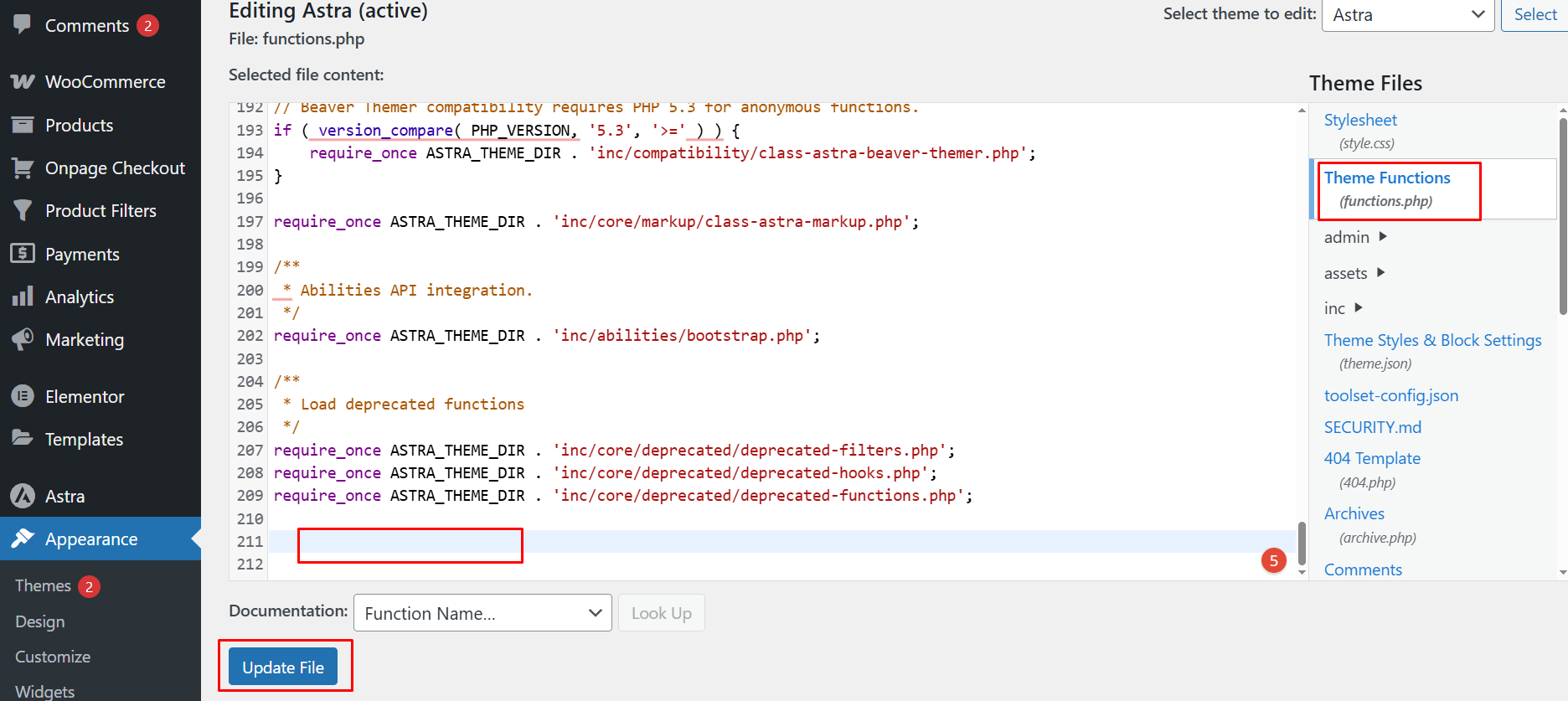
Task: Click the Elementor circle icon
Action: [x=23, y=396]
